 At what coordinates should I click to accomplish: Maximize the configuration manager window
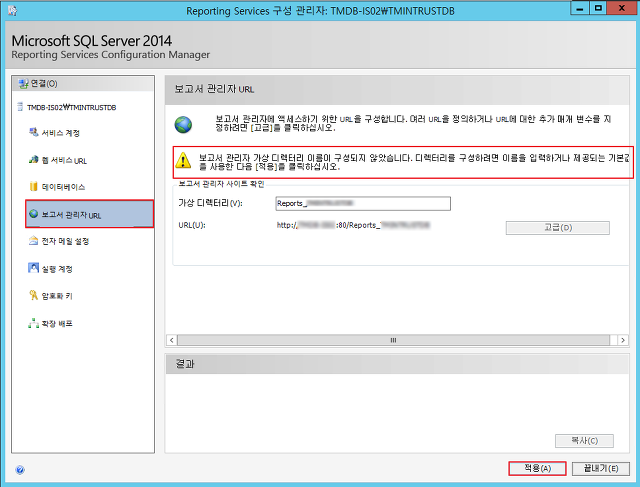click(598, 8)
